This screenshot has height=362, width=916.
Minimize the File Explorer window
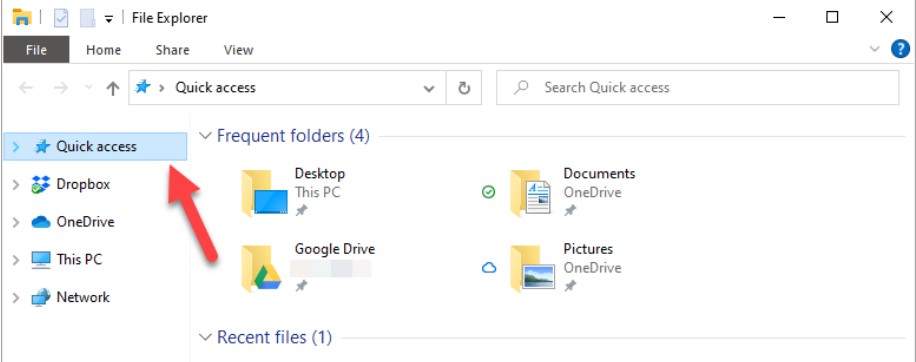[779, 18]
